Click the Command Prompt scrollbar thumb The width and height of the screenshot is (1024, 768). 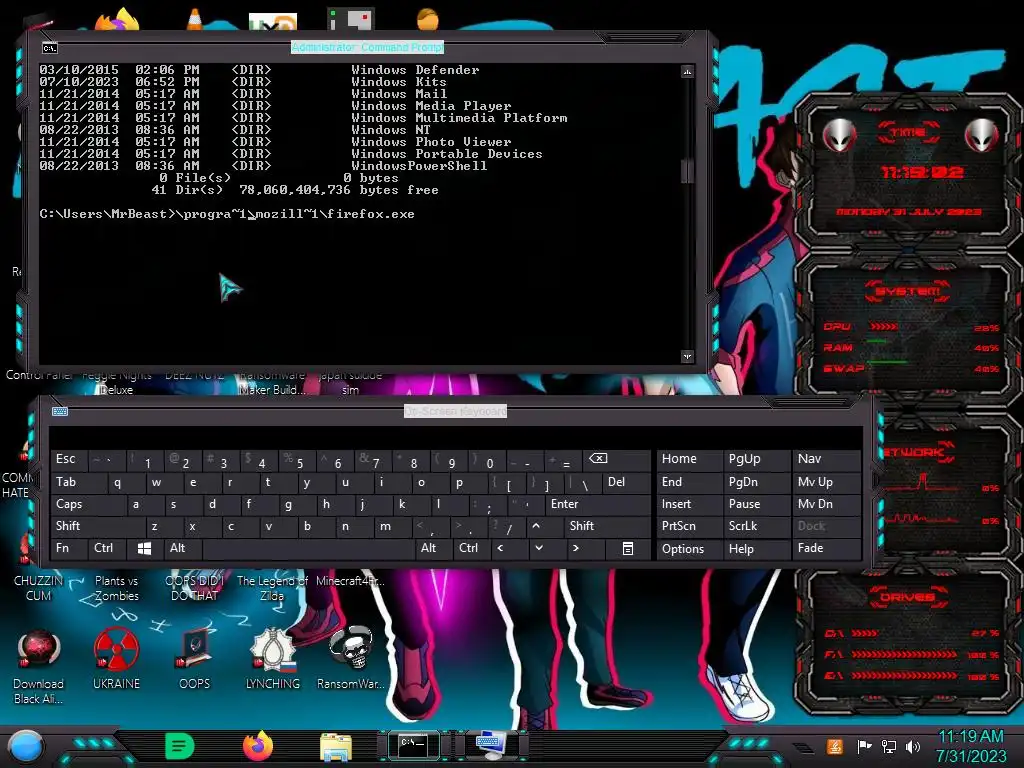click(686, 171)
